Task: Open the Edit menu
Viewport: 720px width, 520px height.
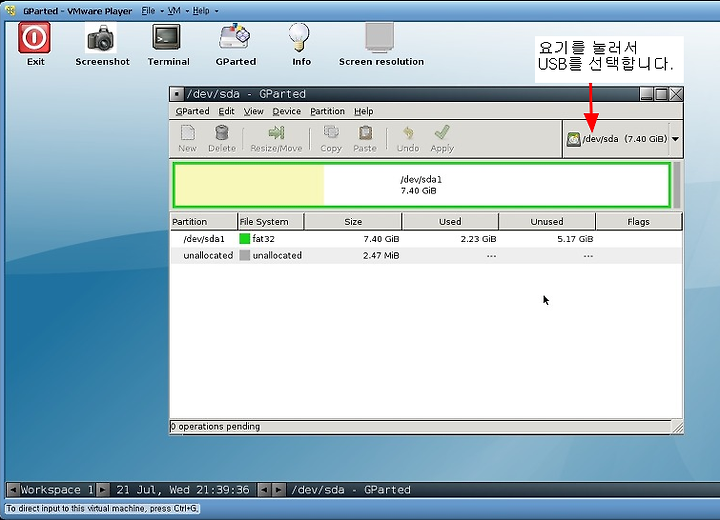Action: [x=226, y=111]
